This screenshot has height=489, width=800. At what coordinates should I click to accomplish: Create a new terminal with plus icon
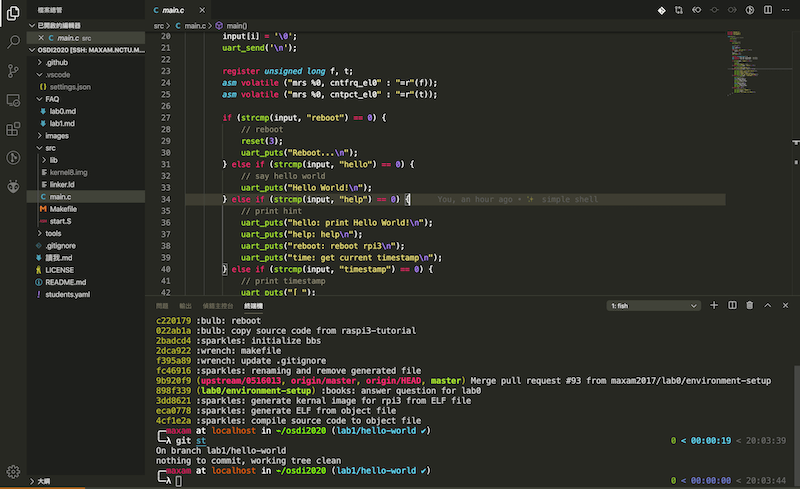[x=714, y=305]
